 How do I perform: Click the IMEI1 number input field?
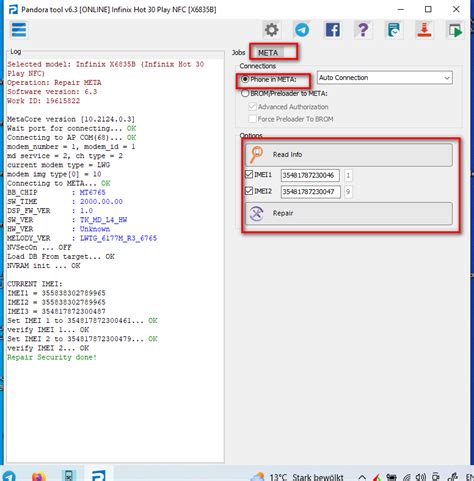[x=310, y=175]
